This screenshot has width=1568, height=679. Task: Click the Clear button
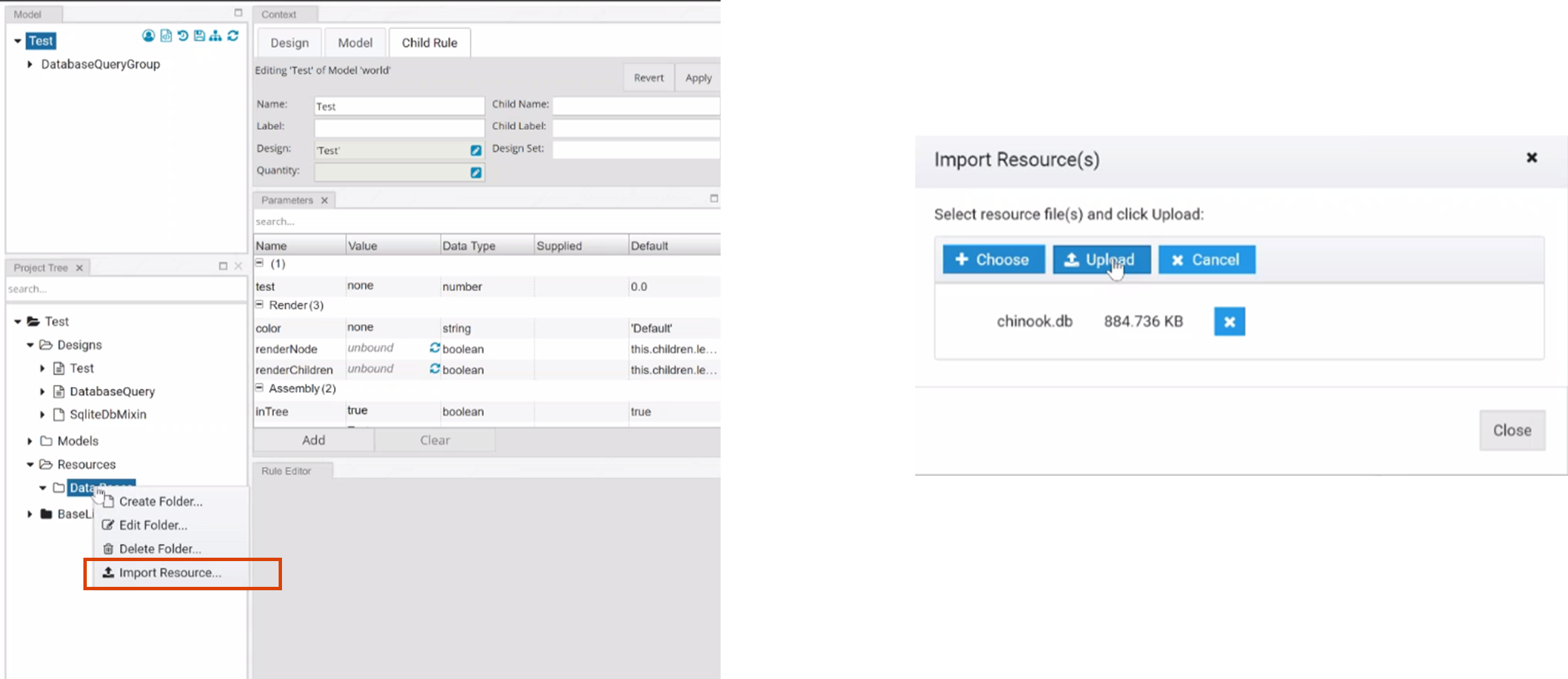pyautogui.click(x=435, y=440)
